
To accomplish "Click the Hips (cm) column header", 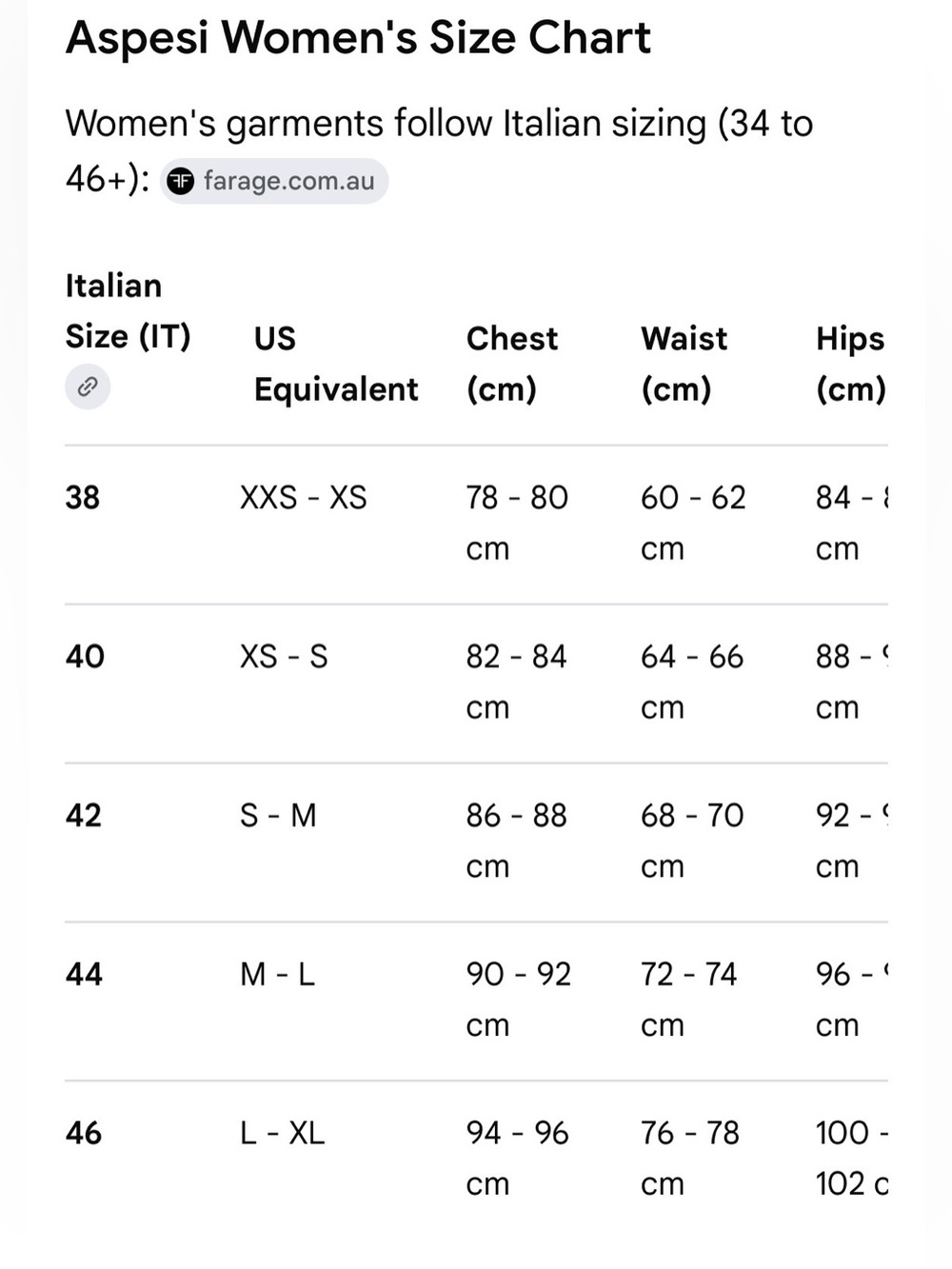I will coord(851,364).
